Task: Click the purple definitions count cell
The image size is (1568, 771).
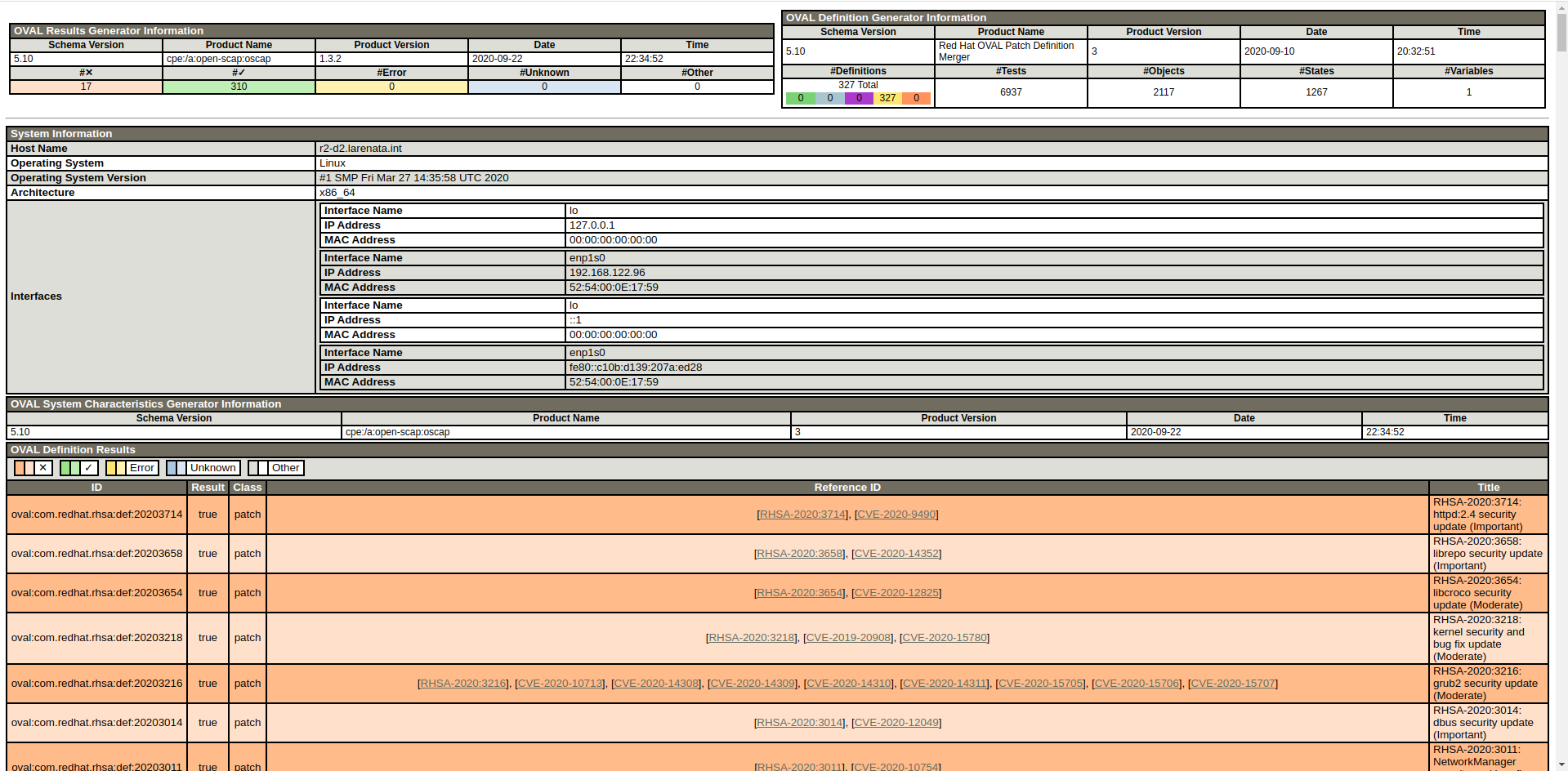Action: [x=858, y=98]
